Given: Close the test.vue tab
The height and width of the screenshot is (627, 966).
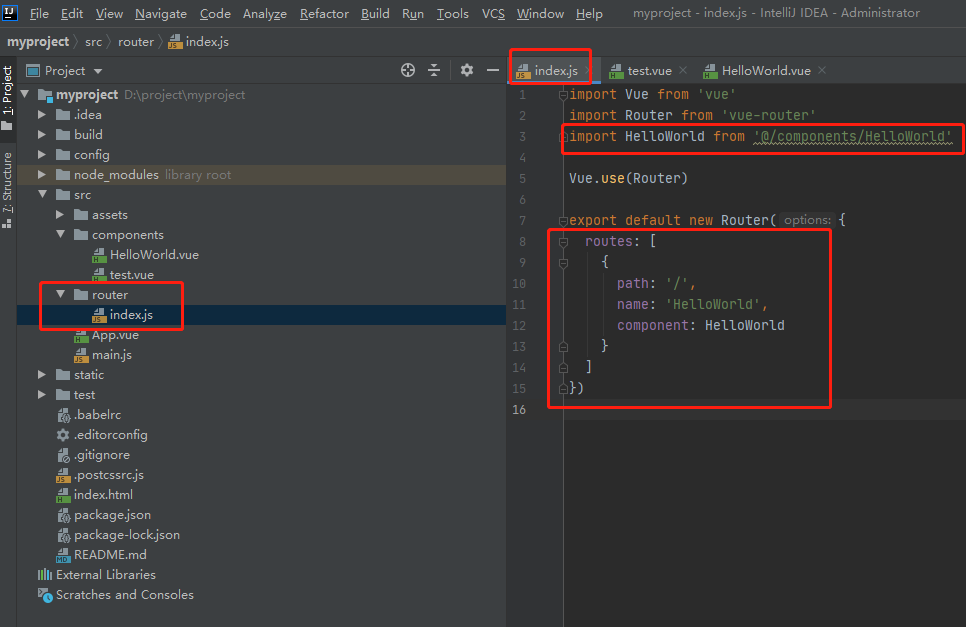Looking at the screenshot, I should [683, 70].
